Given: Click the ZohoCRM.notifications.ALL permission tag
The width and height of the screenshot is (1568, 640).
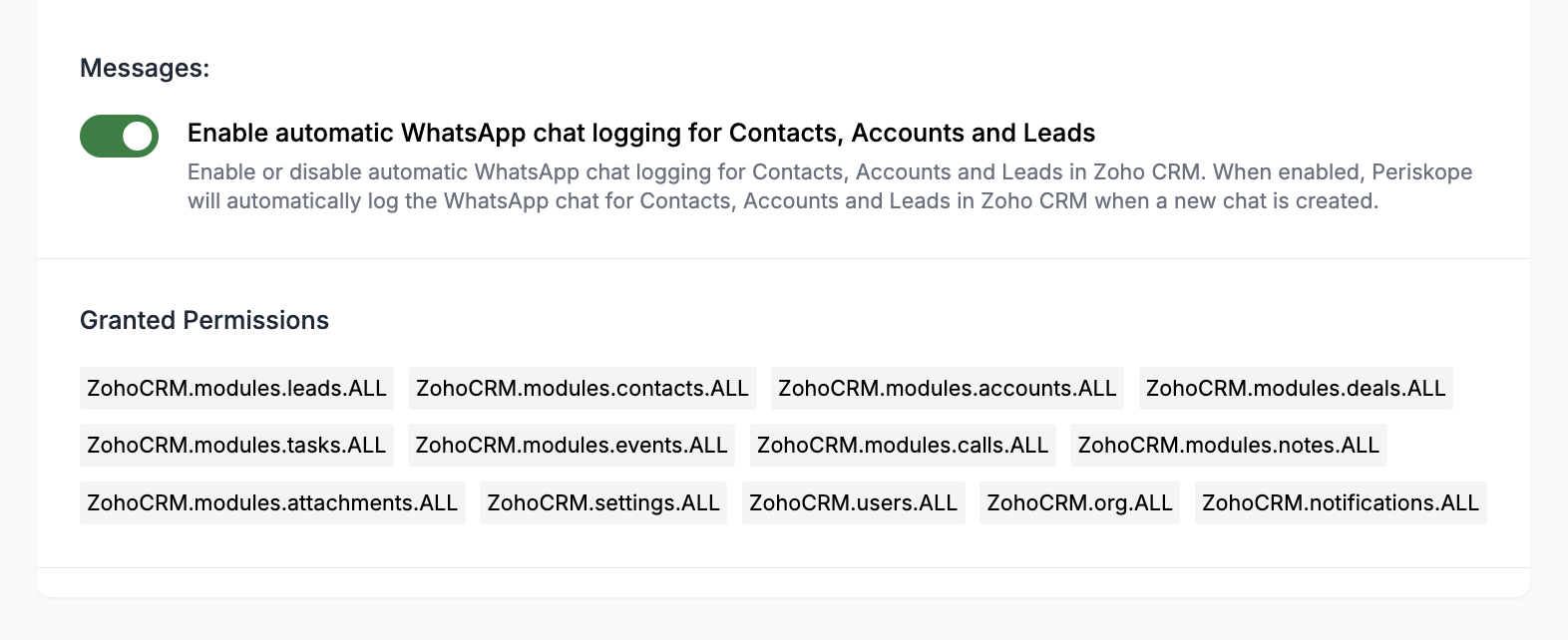Looking at the screenshot, I should [1341, 502].
